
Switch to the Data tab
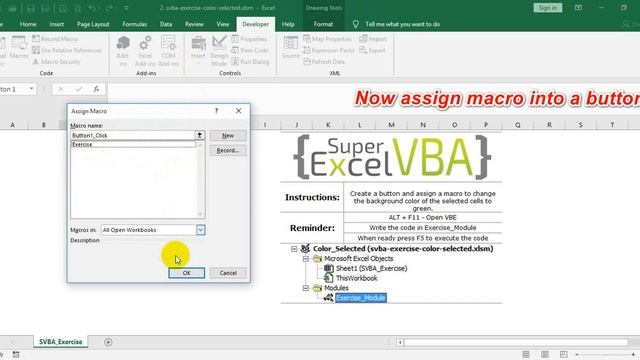click(x=166, y=24)
